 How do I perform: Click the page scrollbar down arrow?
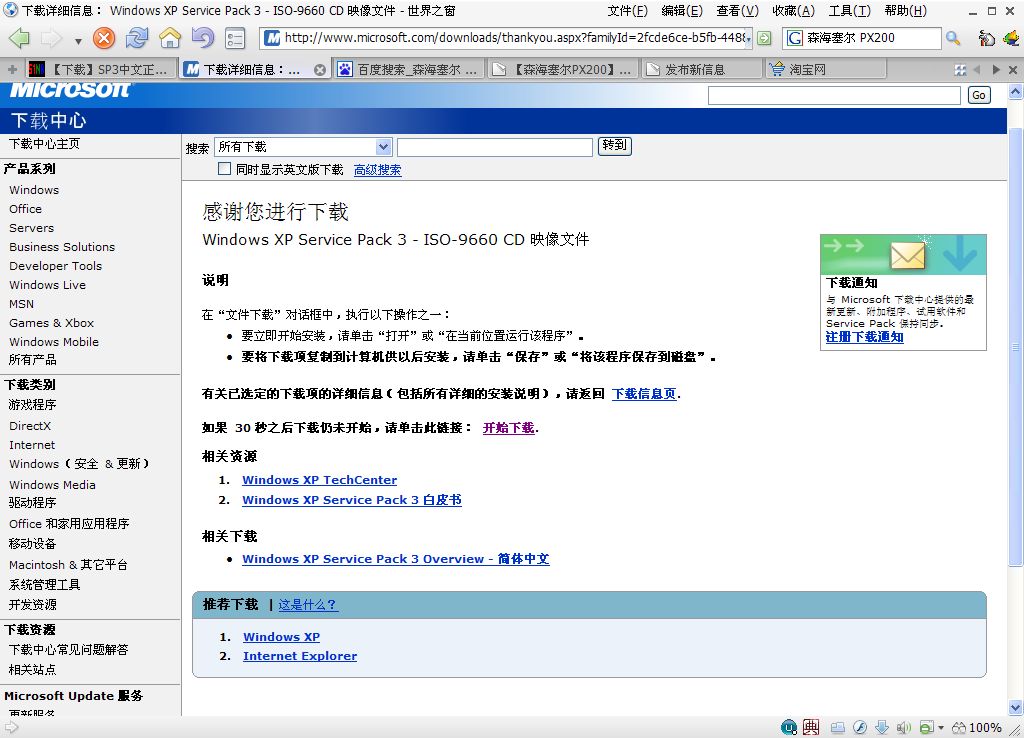pos(1015,707)
